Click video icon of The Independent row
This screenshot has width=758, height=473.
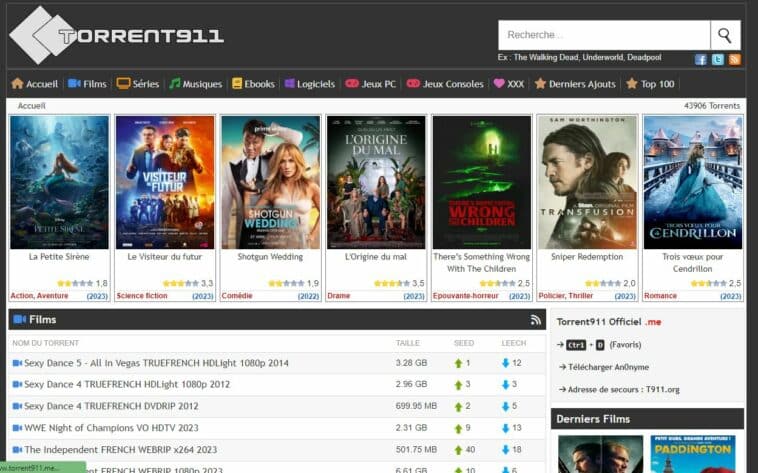click(17, 450)
